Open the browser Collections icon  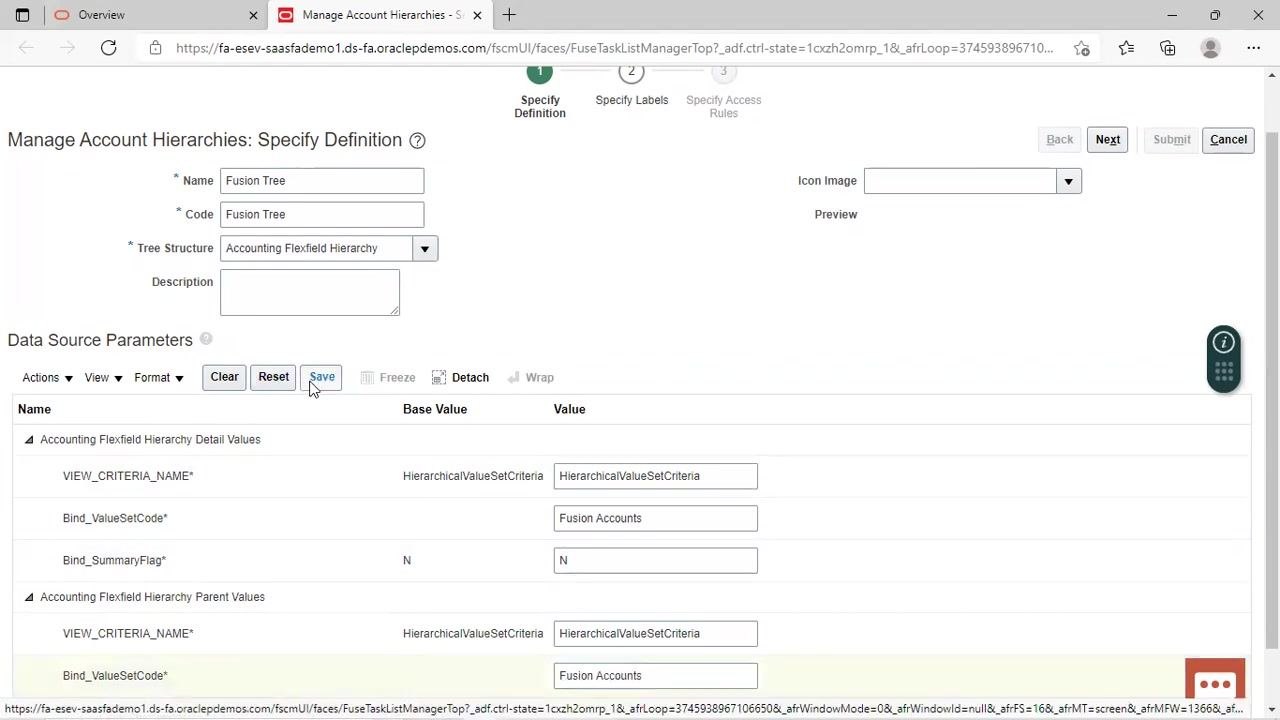point(1168,48)
